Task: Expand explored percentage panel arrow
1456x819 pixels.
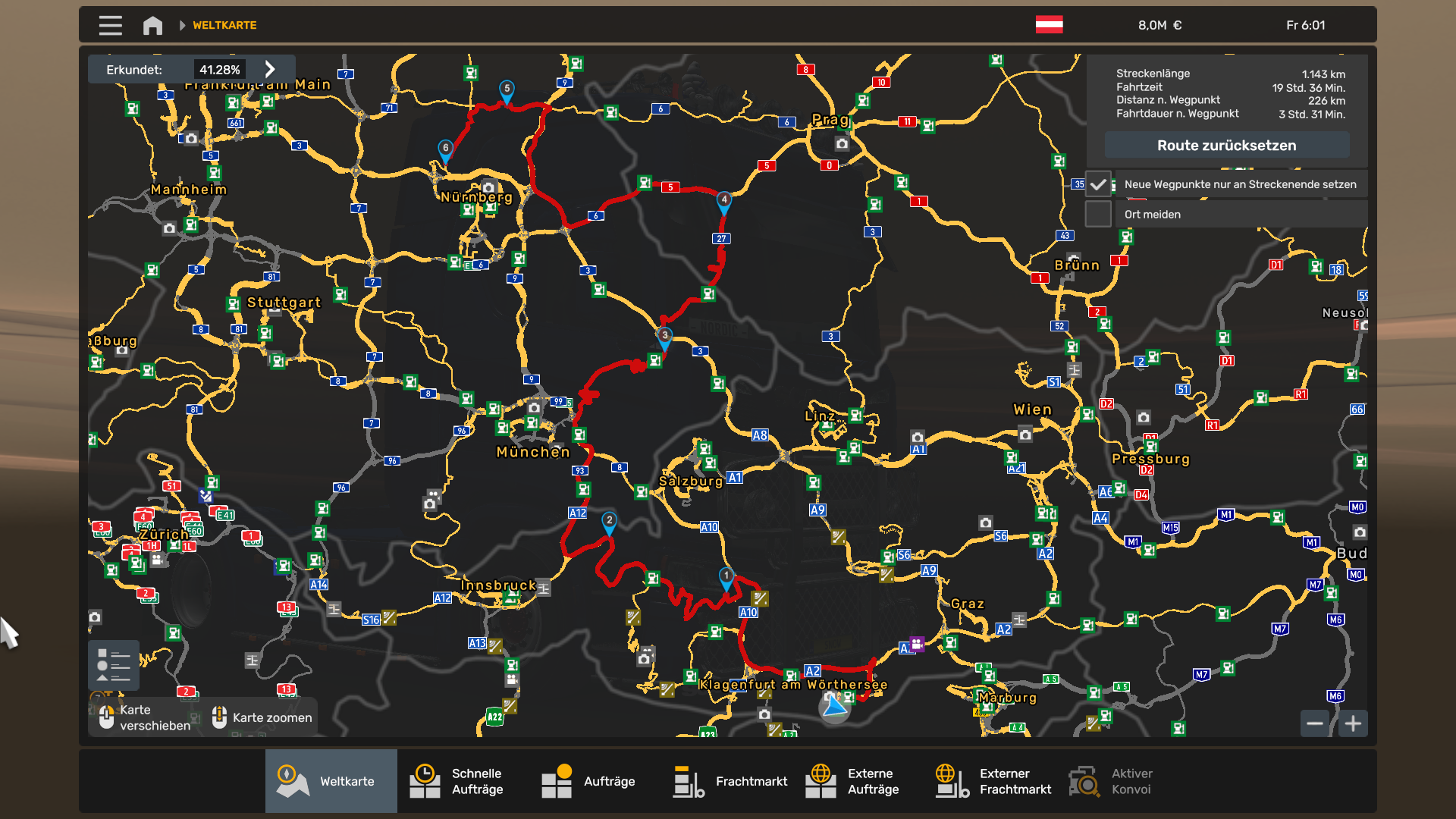Action: tap(270, 70)
